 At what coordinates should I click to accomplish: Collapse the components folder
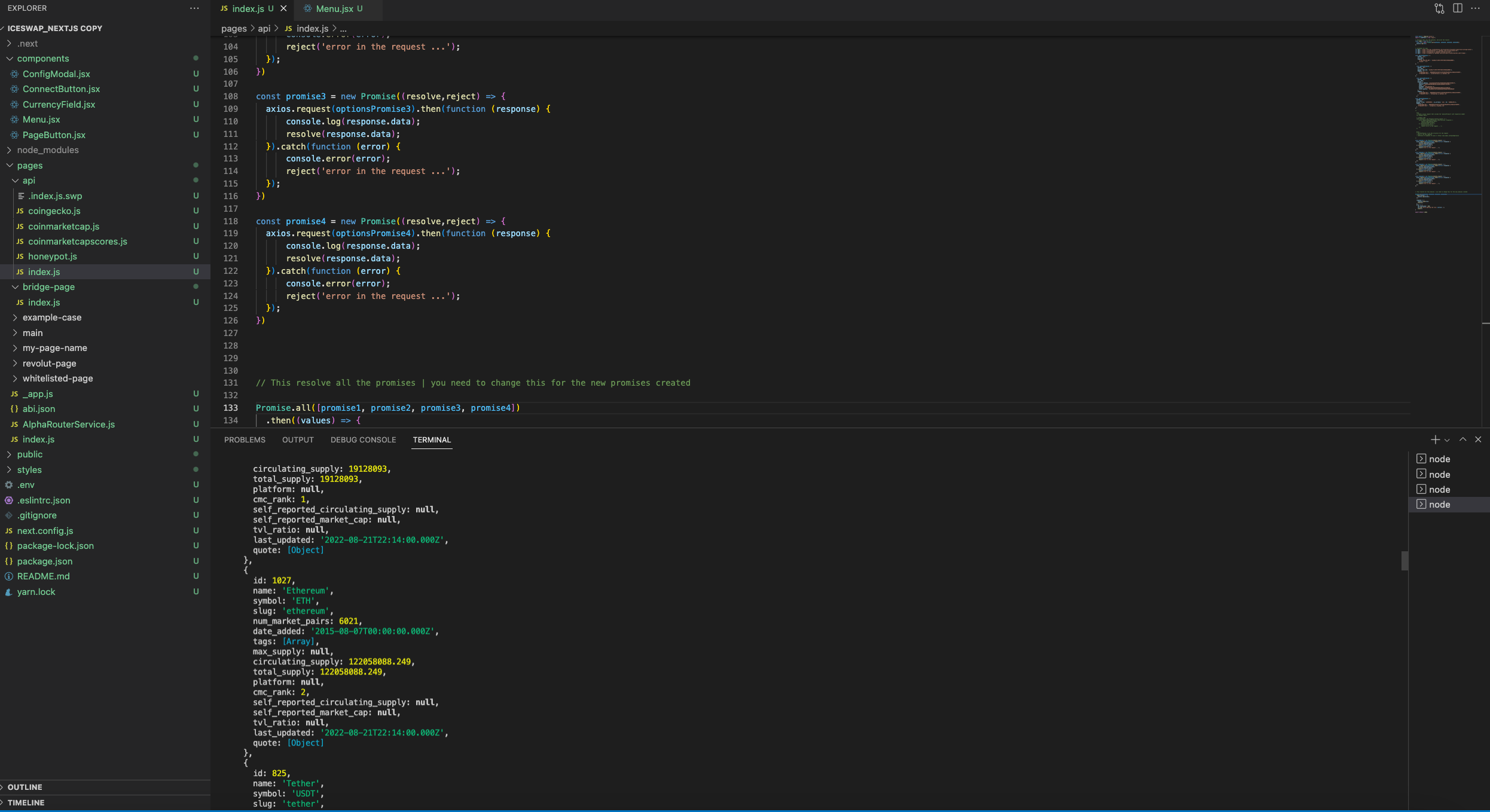point(42,59)
